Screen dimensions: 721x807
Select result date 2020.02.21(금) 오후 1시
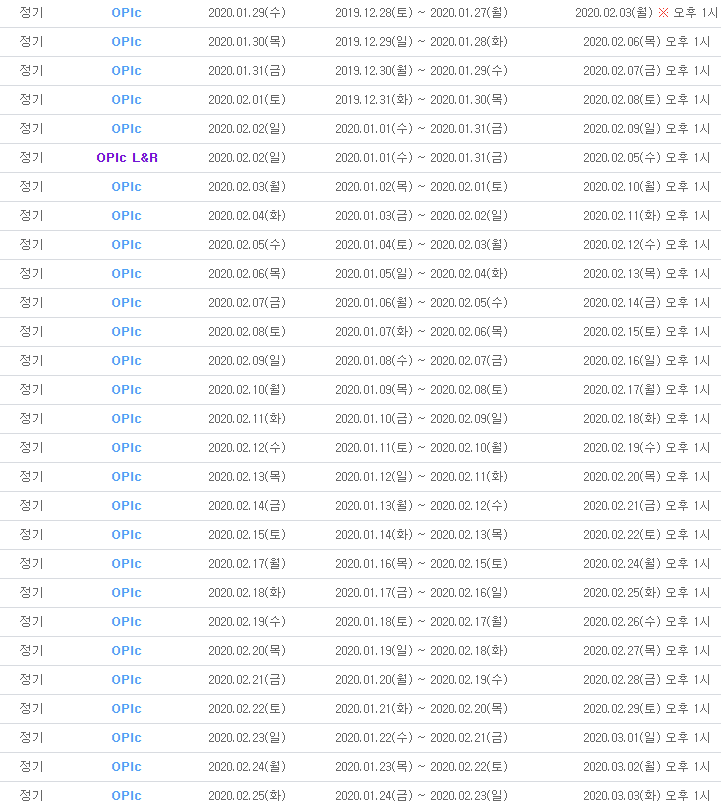click(646, 505)
